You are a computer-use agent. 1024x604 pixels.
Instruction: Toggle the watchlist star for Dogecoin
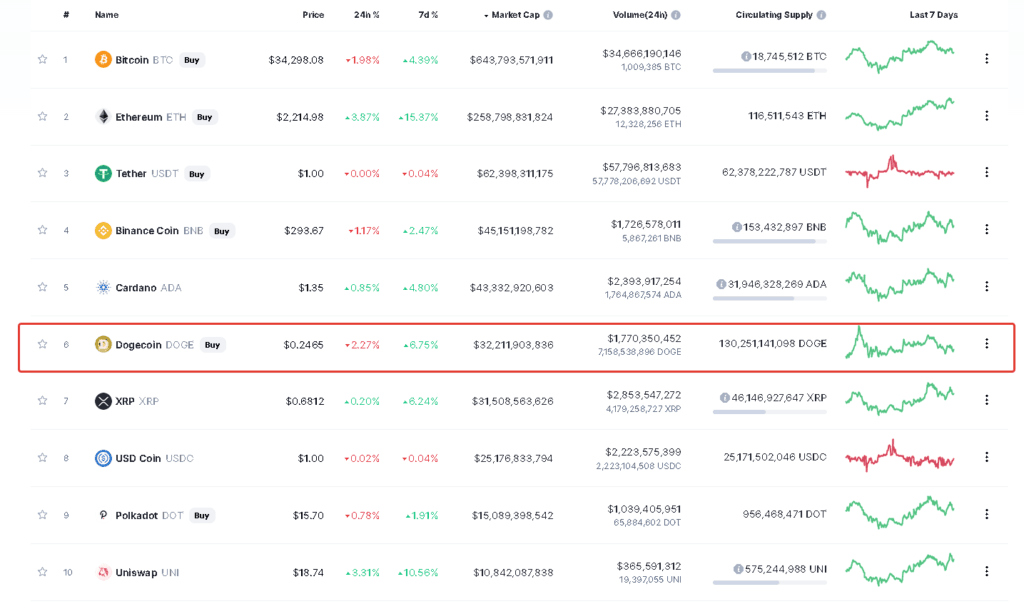coord(42,345)
